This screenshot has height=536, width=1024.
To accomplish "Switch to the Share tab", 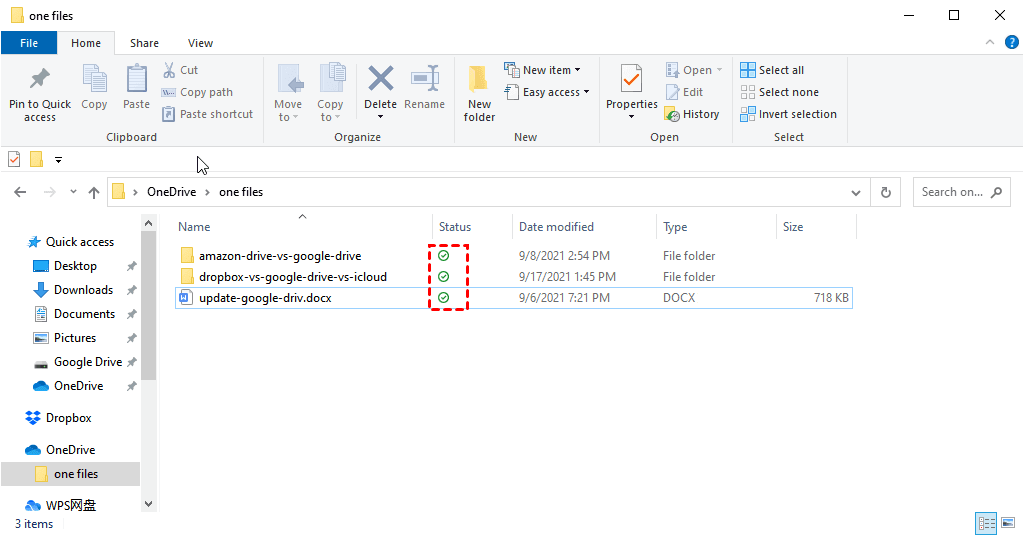I will 144,43.
